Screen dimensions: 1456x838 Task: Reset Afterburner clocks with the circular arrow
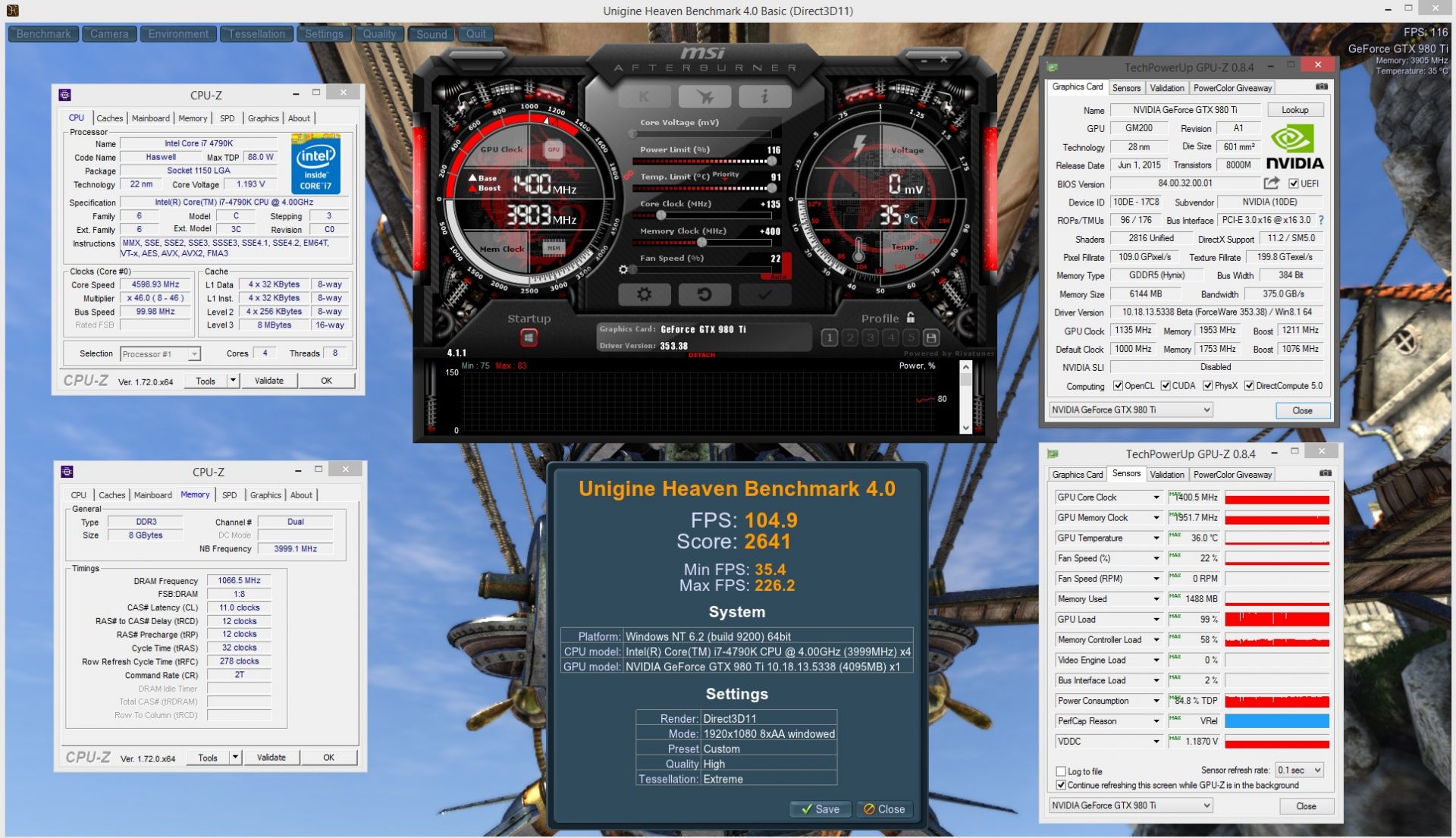tap(704, 294)
